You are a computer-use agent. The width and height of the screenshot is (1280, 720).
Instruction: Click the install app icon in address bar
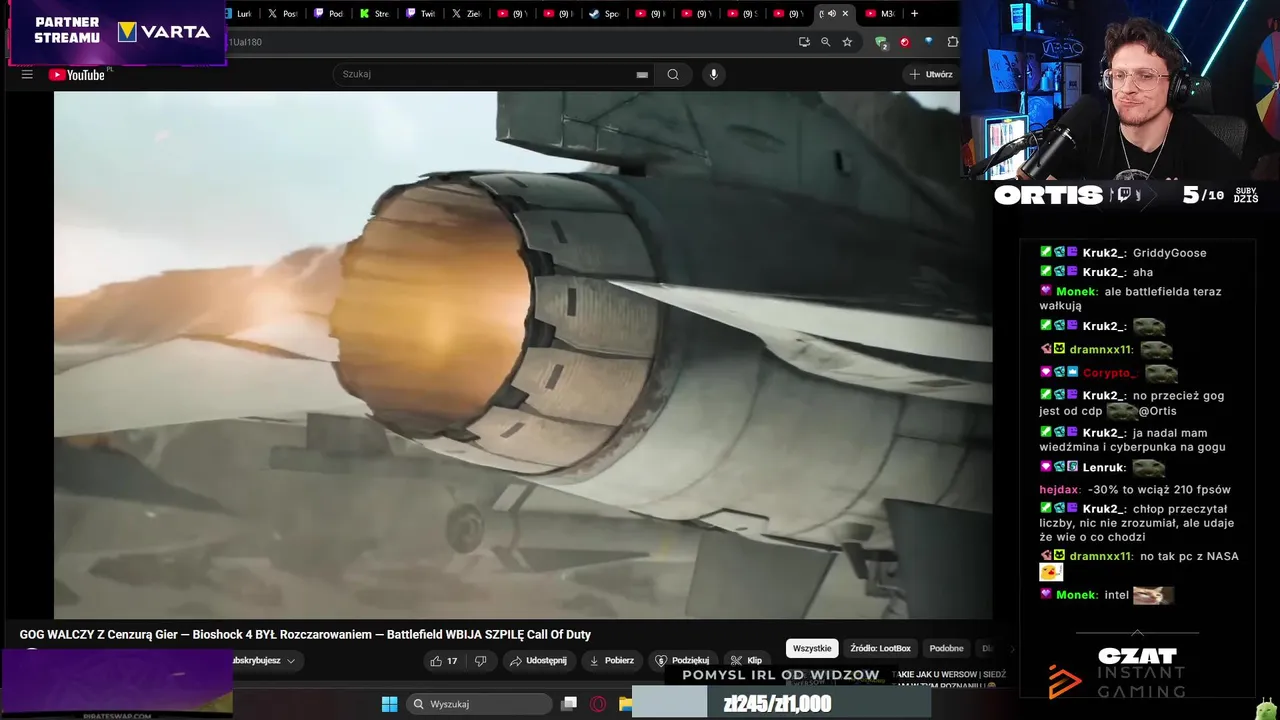tap(804, 42)
